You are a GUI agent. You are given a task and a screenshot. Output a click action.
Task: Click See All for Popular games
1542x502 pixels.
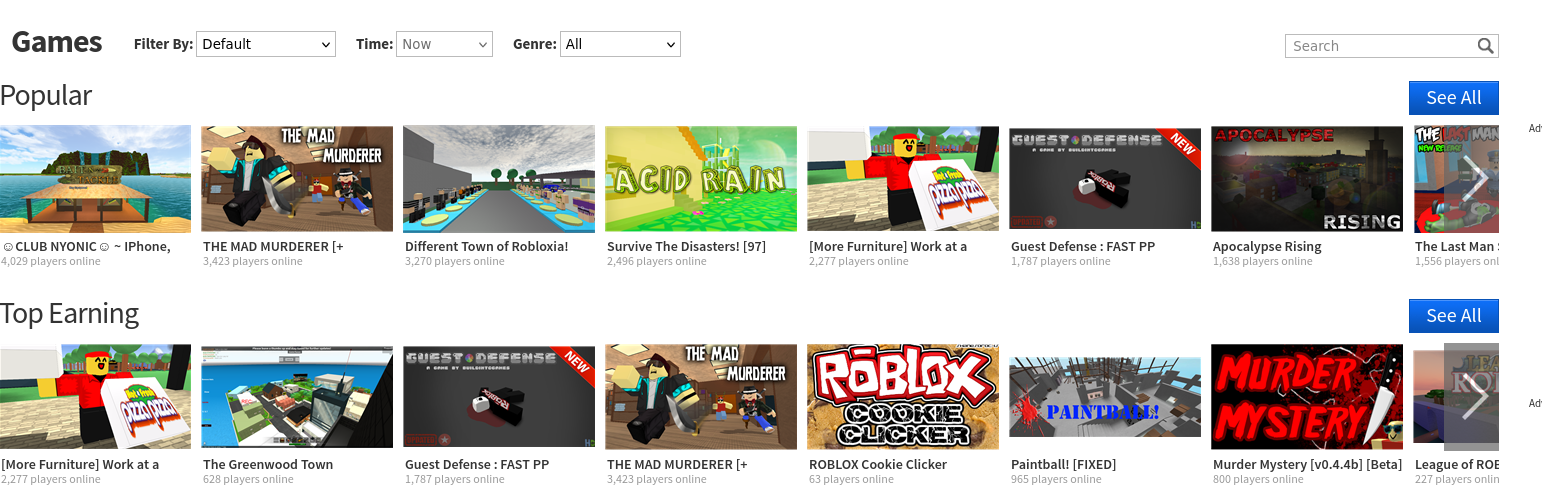(x=1453, y=97)
